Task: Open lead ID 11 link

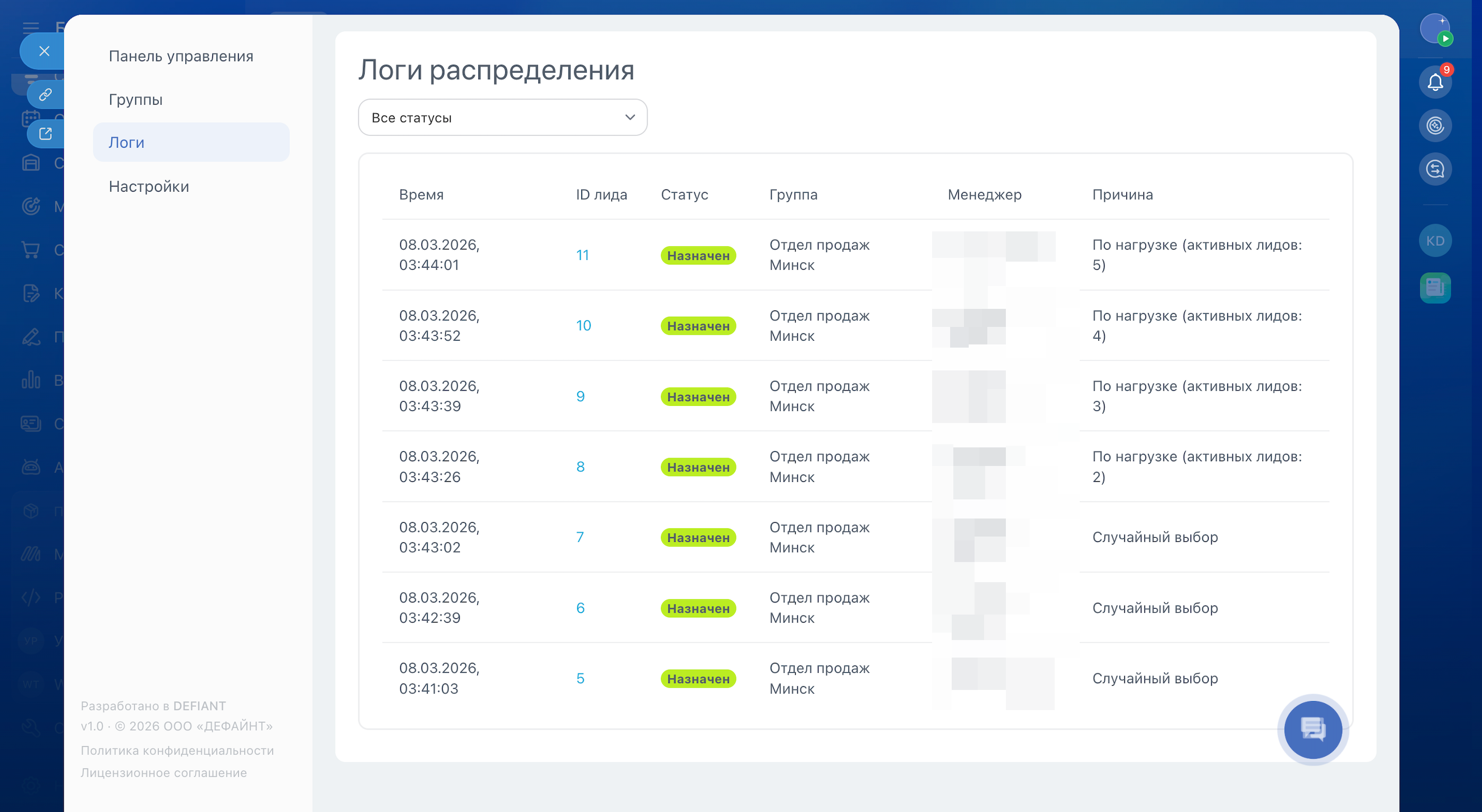Action: (582, 255)
